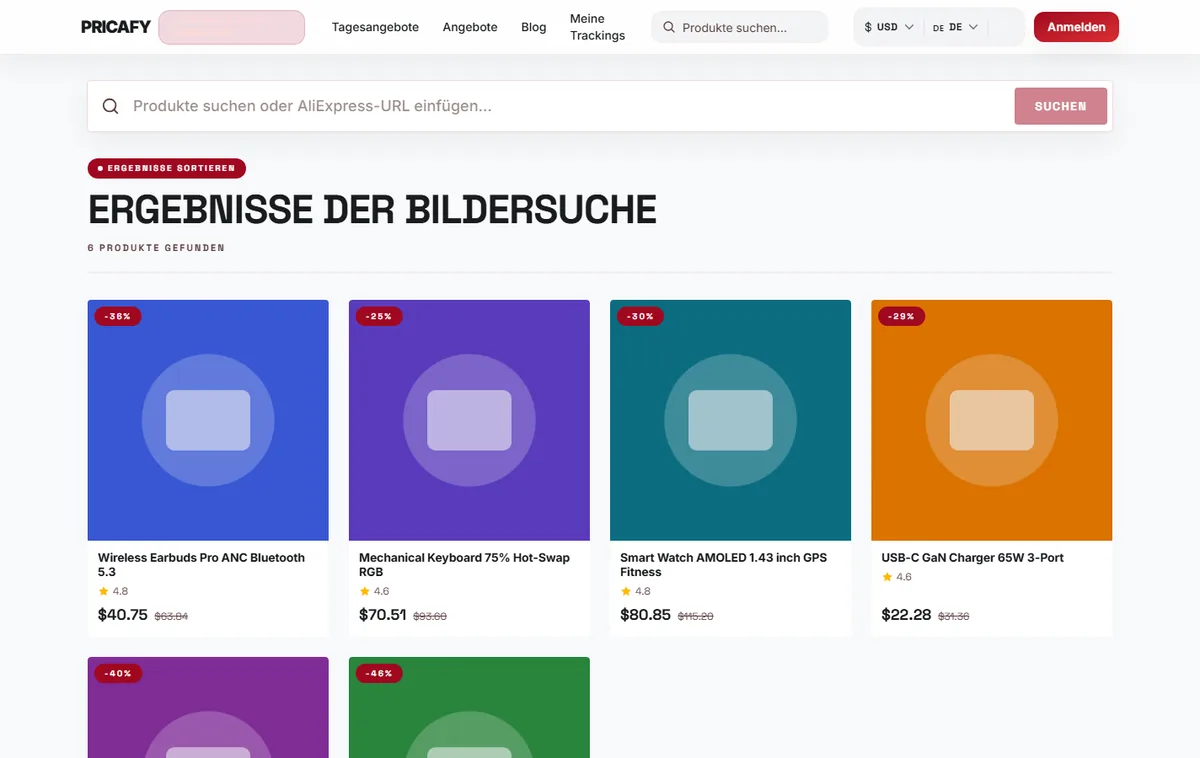1200x758 pixels.
Task: Click the star rating icon for Mechanical Keyboard
Action: coord(364,591)
